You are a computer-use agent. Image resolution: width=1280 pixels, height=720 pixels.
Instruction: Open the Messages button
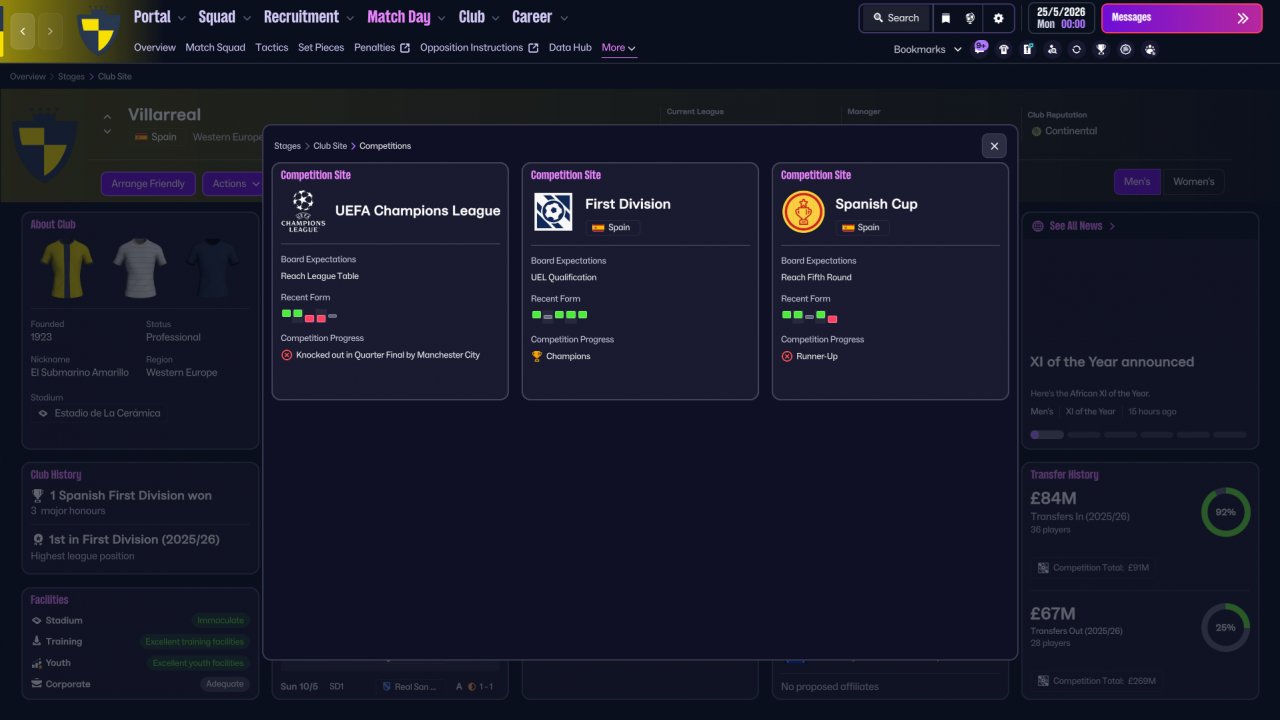coord(1182,18)
